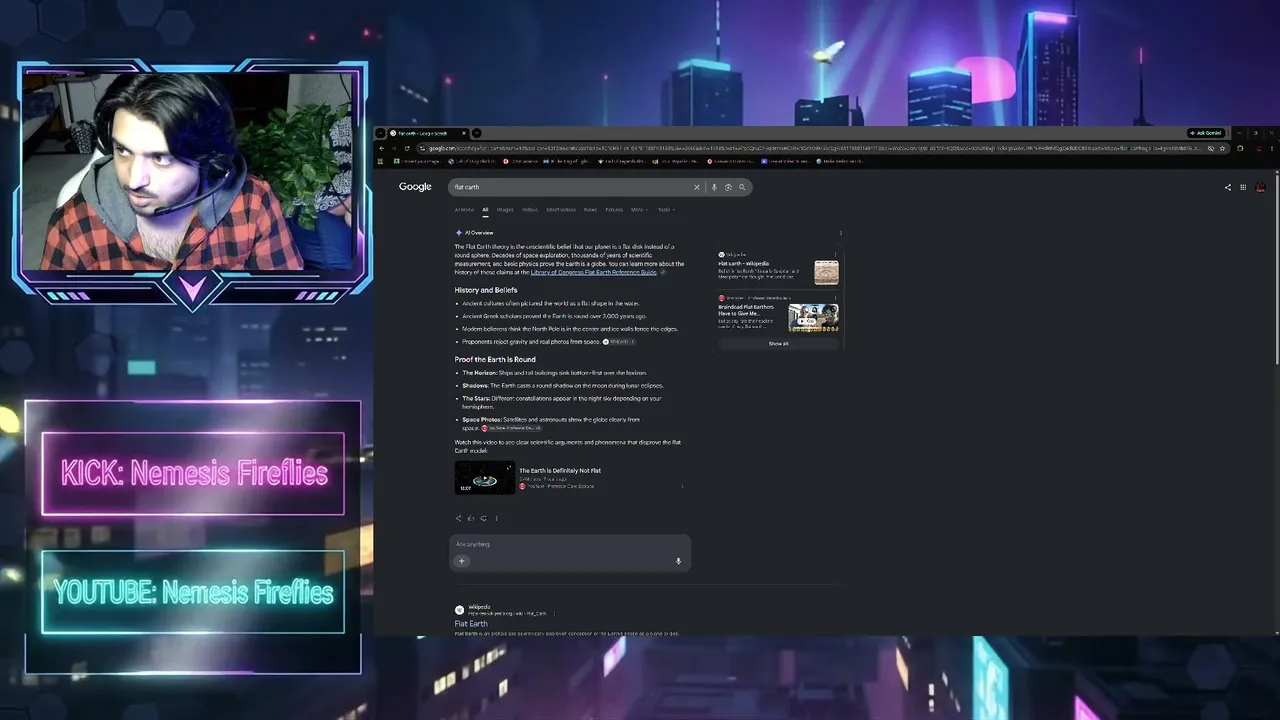Start voice search from the Google search bar
The image size is (1280, 720).
[714, 187]
